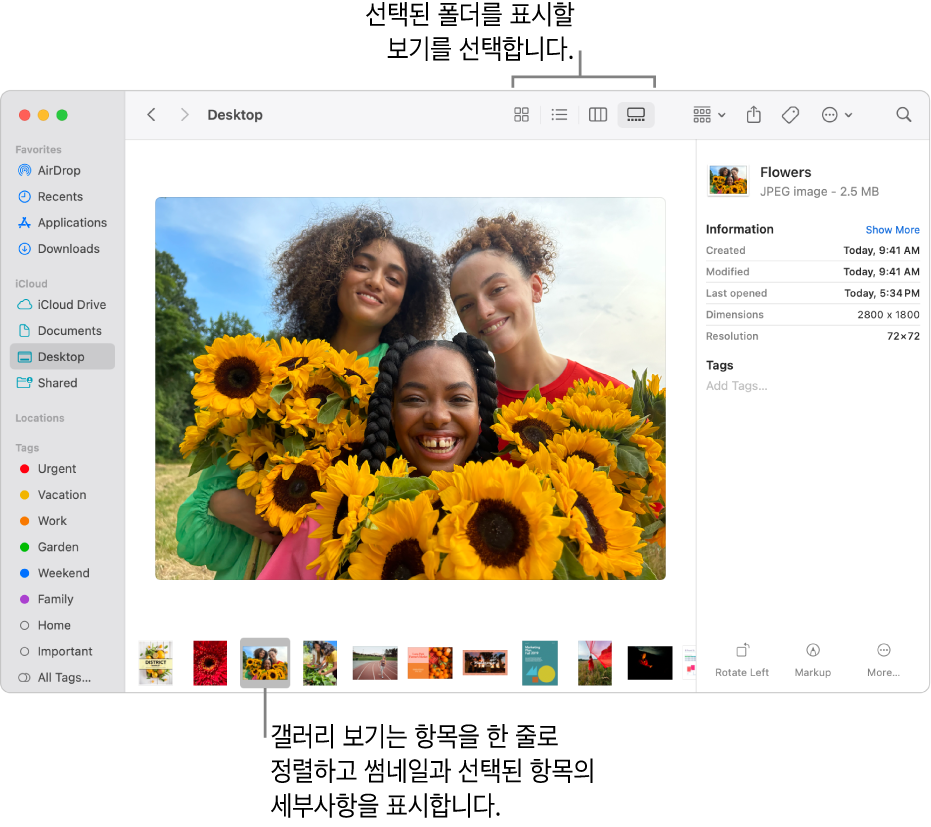Go forward with the right chevron

(x=185, y=115)
